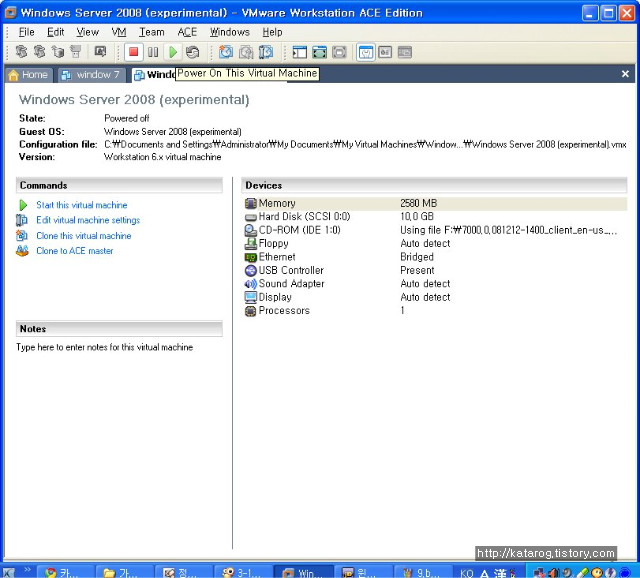Select the Ethernet Bridged value
The width and height of the screenshot is (640, 578).
point(417,257)
